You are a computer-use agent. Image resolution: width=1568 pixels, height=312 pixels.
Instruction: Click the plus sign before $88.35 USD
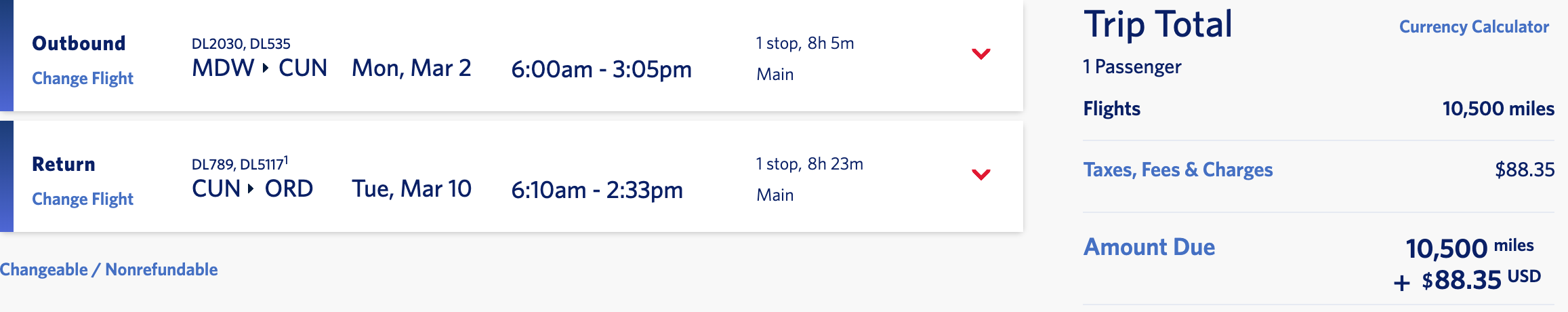[x=1401, y=282]
